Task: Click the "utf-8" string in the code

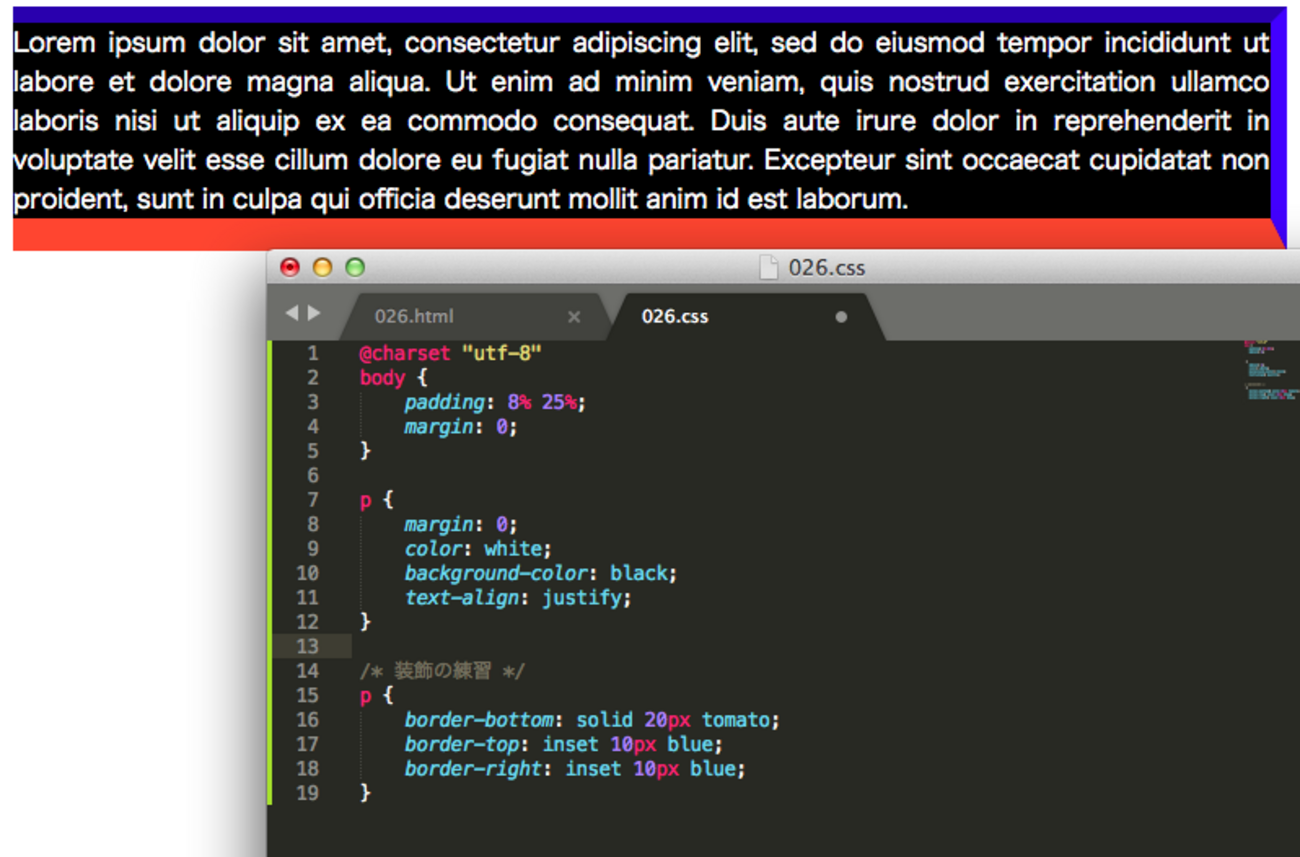Action: pos(502,353)
